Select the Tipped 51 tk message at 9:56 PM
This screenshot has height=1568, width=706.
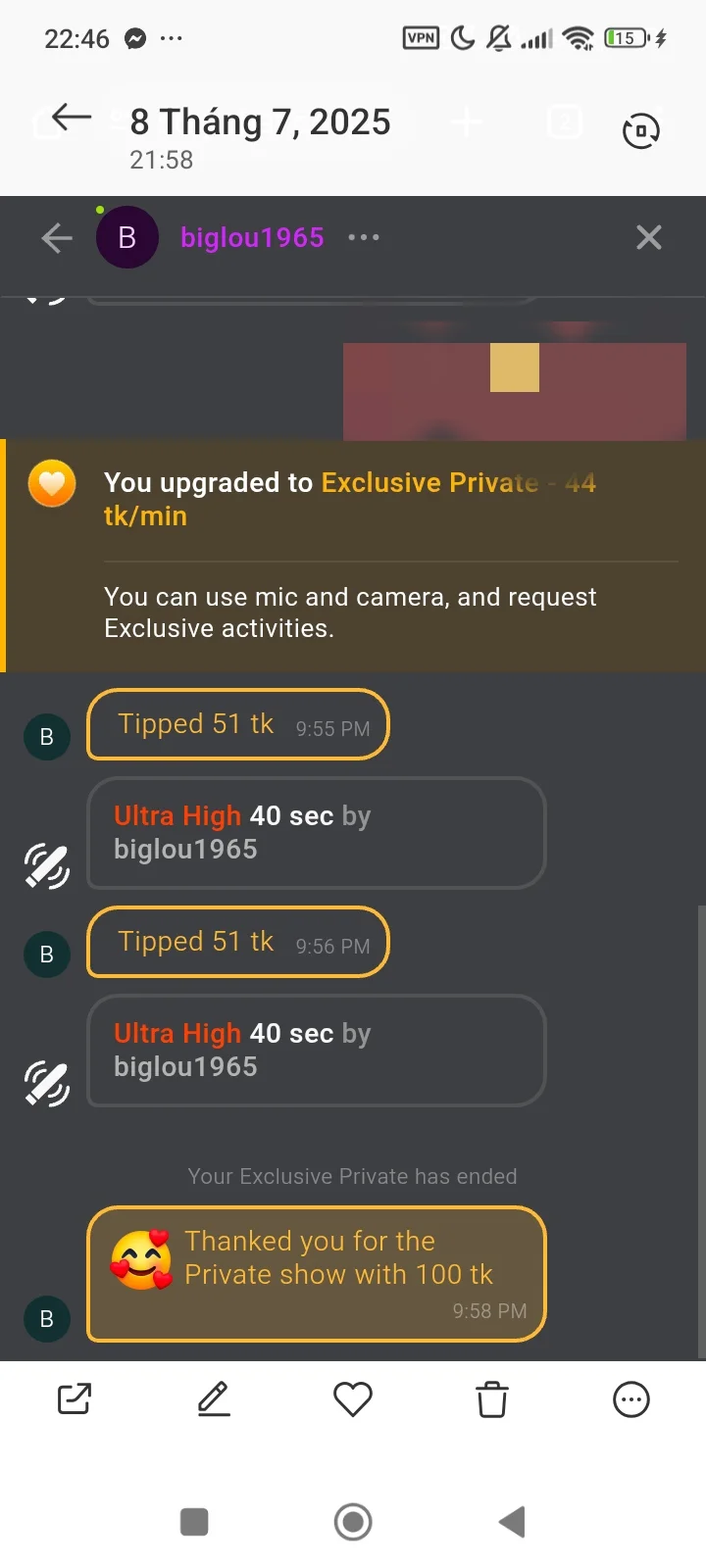[x=238, y=943]
